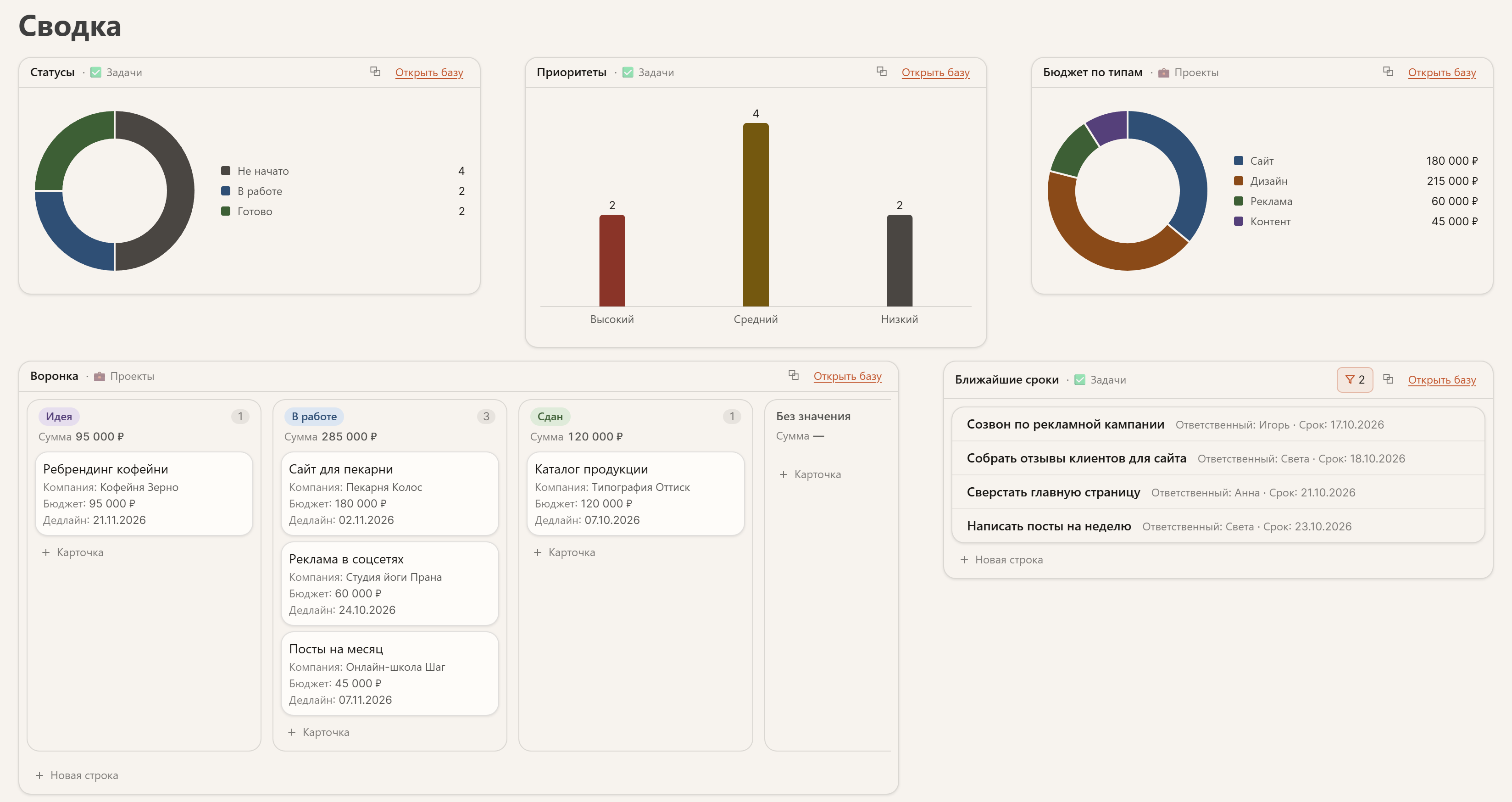Image resolution: width=1512 pixels, height=802 pixels.
Task: Open the Реклама в соцсетях card
Action: (390, 583)
